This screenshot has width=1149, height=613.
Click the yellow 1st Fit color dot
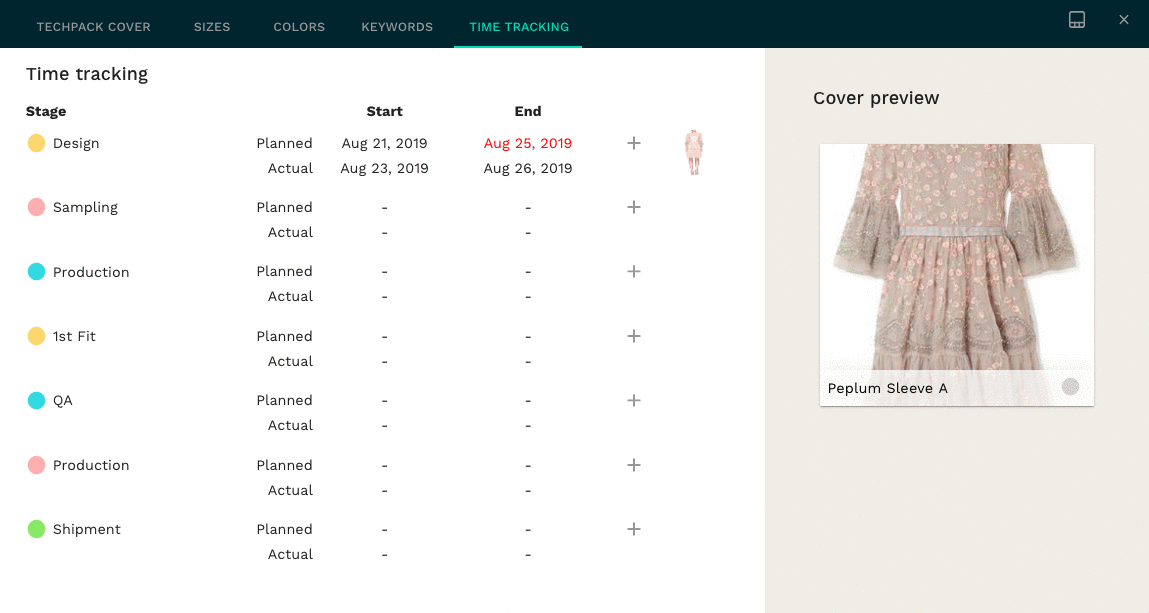pos(36,336)
